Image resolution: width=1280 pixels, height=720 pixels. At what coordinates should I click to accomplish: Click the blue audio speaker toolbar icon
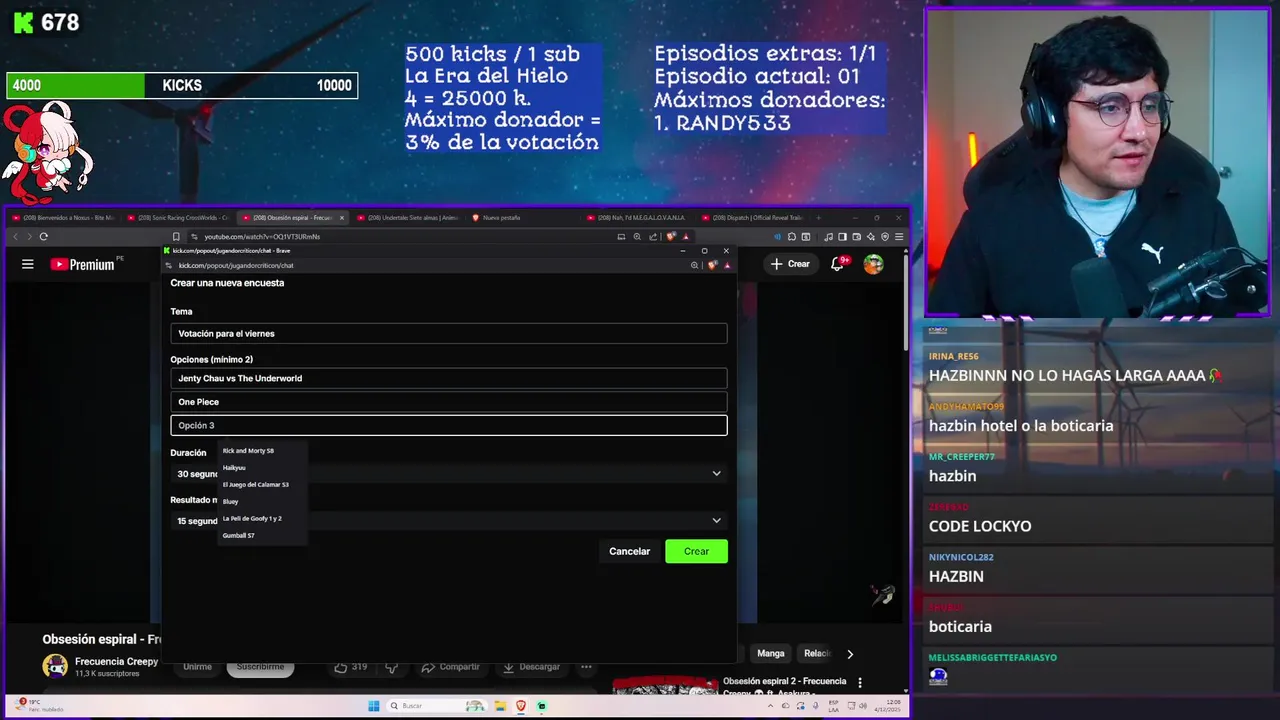[778, 237]
